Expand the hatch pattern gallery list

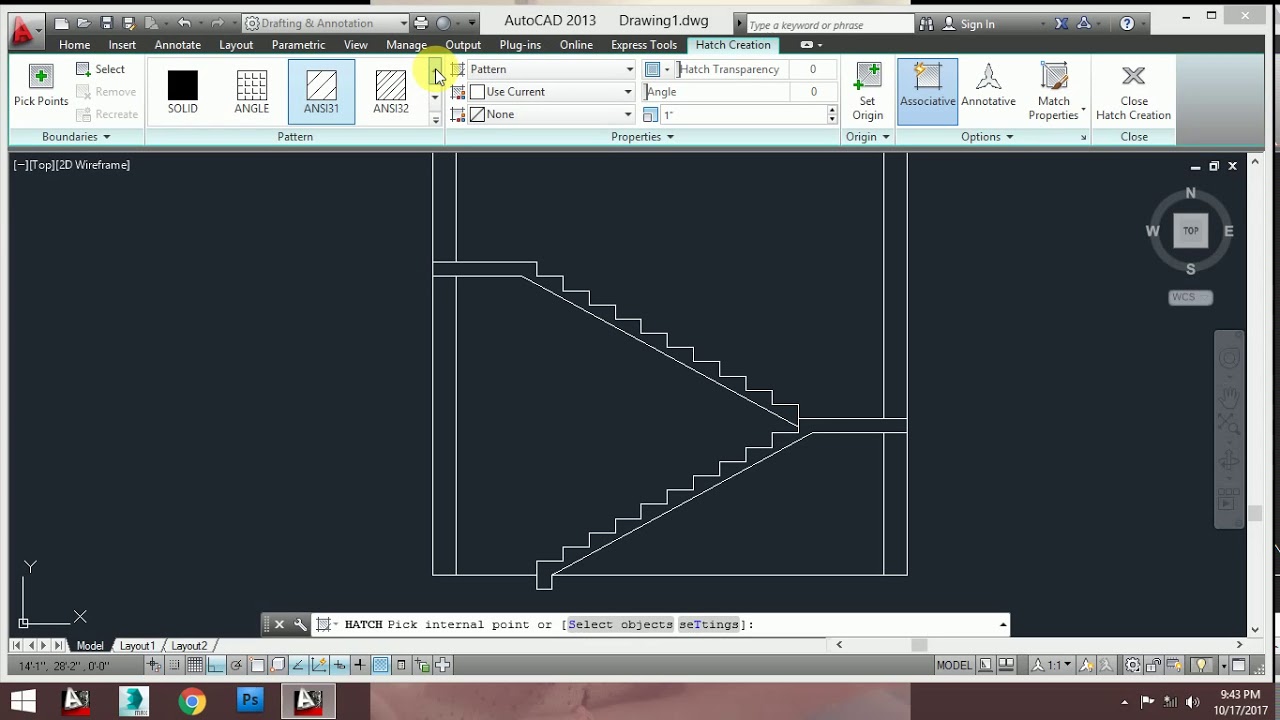(x=435, y=120)
